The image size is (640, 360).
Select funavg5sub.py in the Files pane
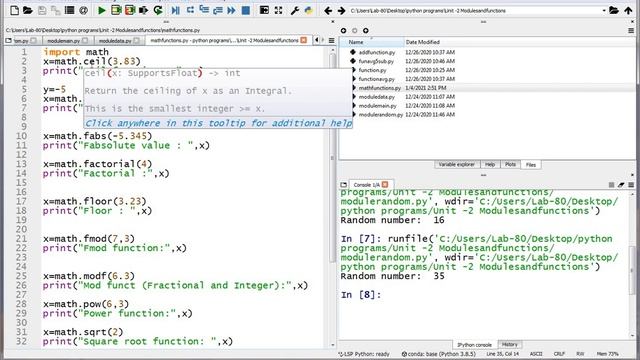coord(376,61)
